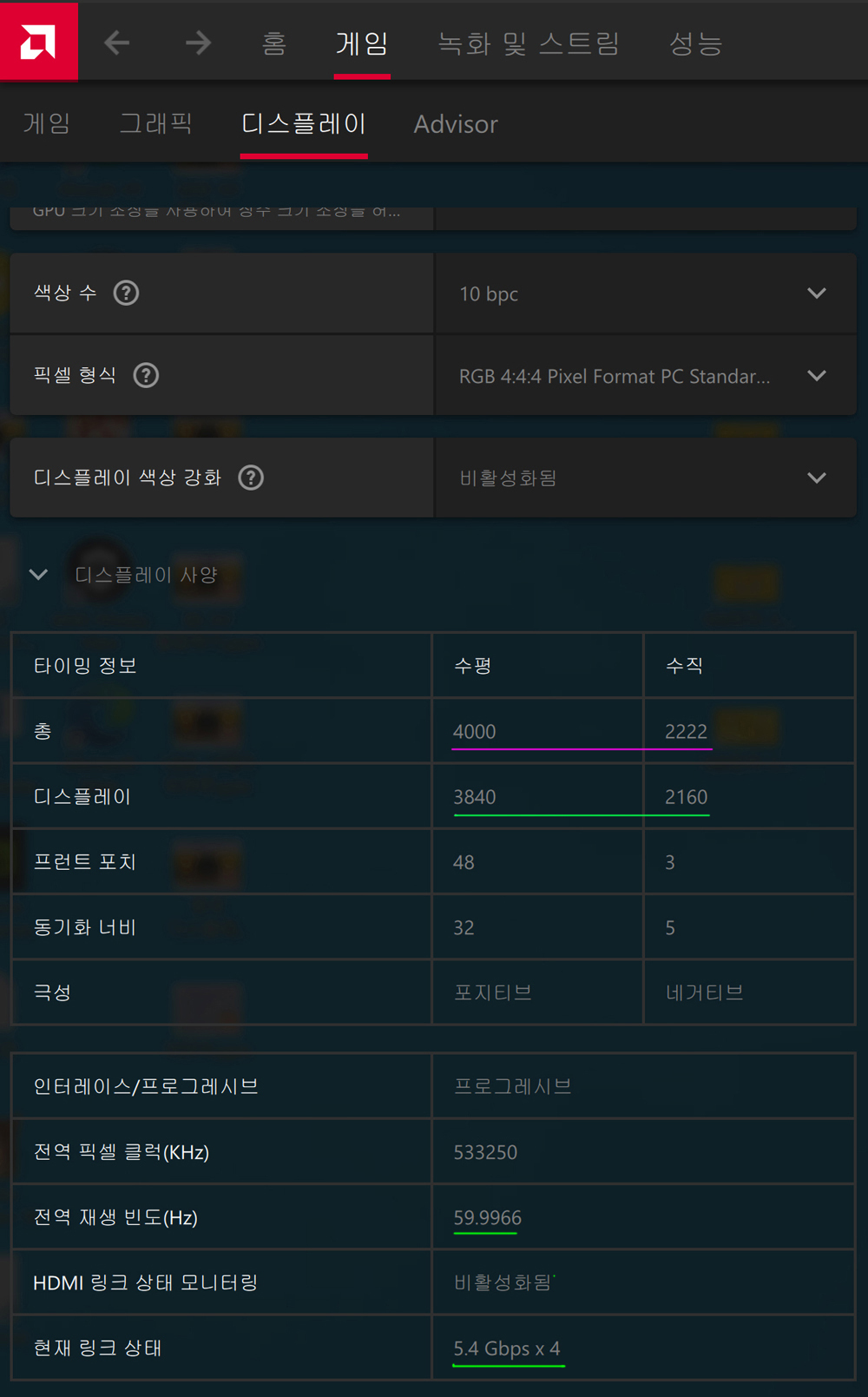This screenshot has height=1397, width=868.
Task: Collapse the 디스플레이 사양 section
Action: 38,574
